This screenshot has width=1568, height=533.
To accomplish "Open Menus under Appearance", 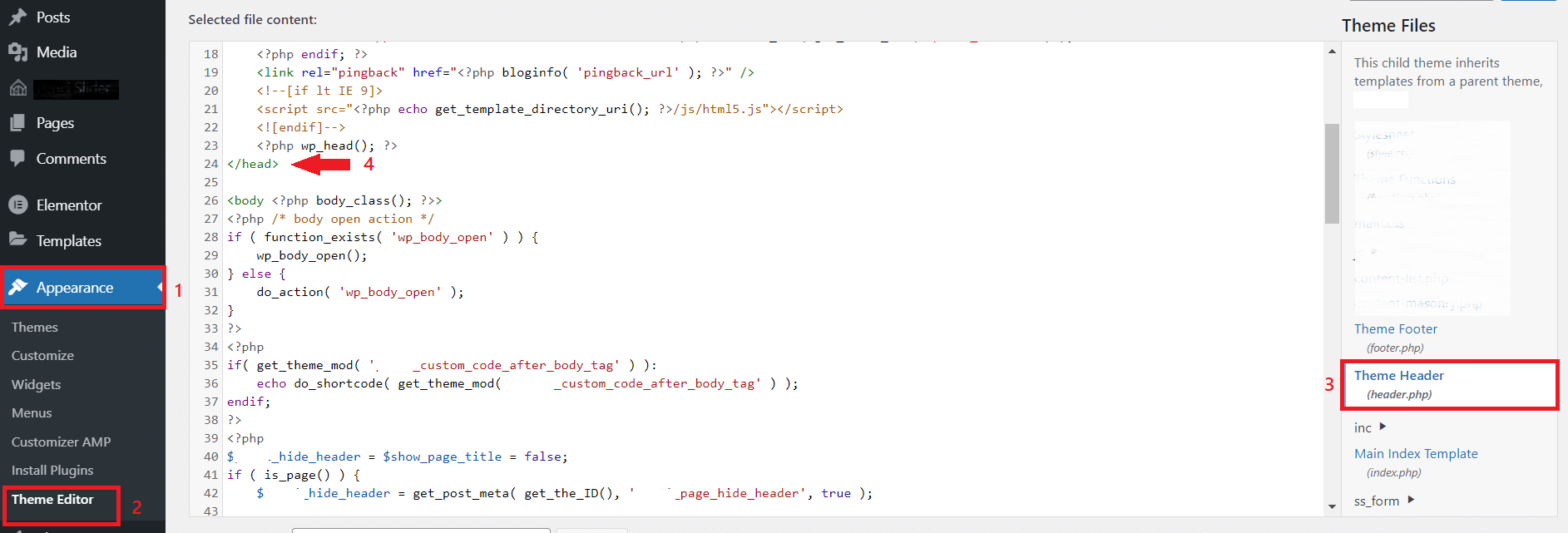I will [x=32, y=413].
